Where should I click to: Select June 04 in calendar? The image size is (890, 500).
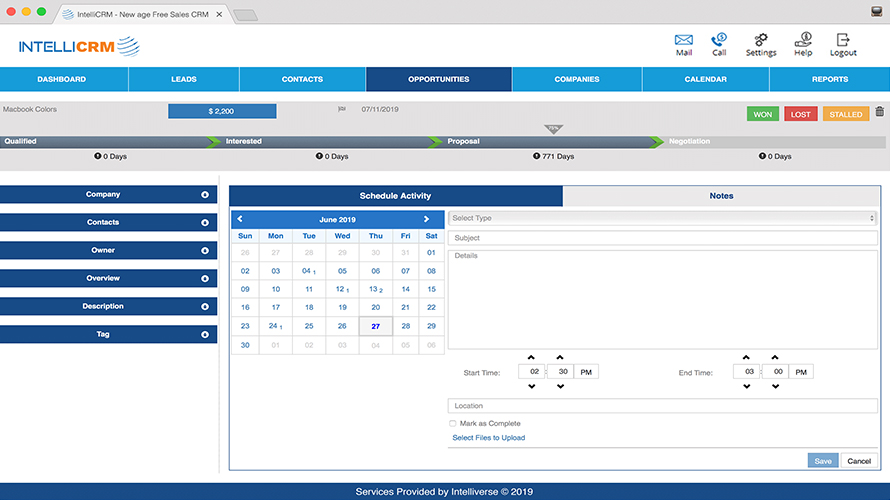[x=308, y=271]
